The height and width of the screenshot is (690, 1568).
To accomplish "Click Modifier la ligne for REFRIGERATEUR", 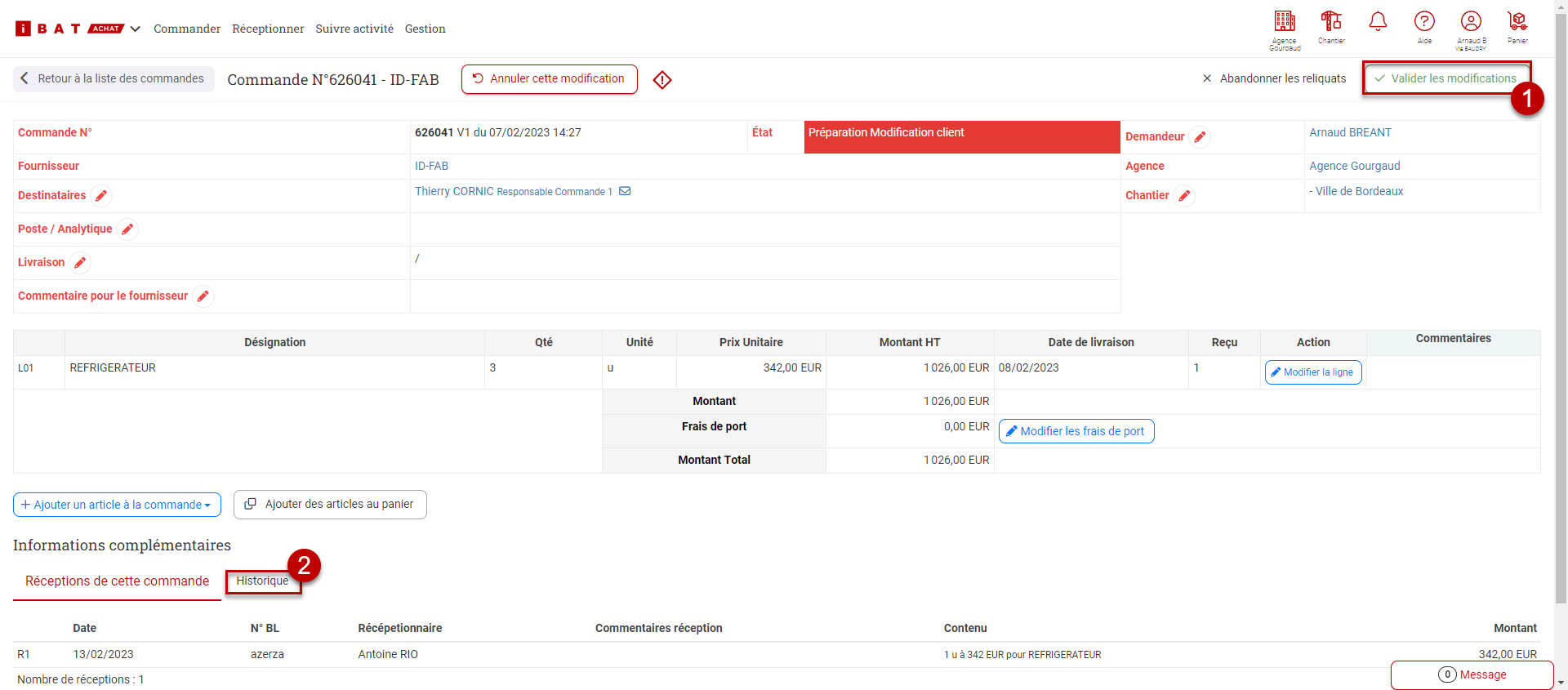I will [x=1312, y=372].
